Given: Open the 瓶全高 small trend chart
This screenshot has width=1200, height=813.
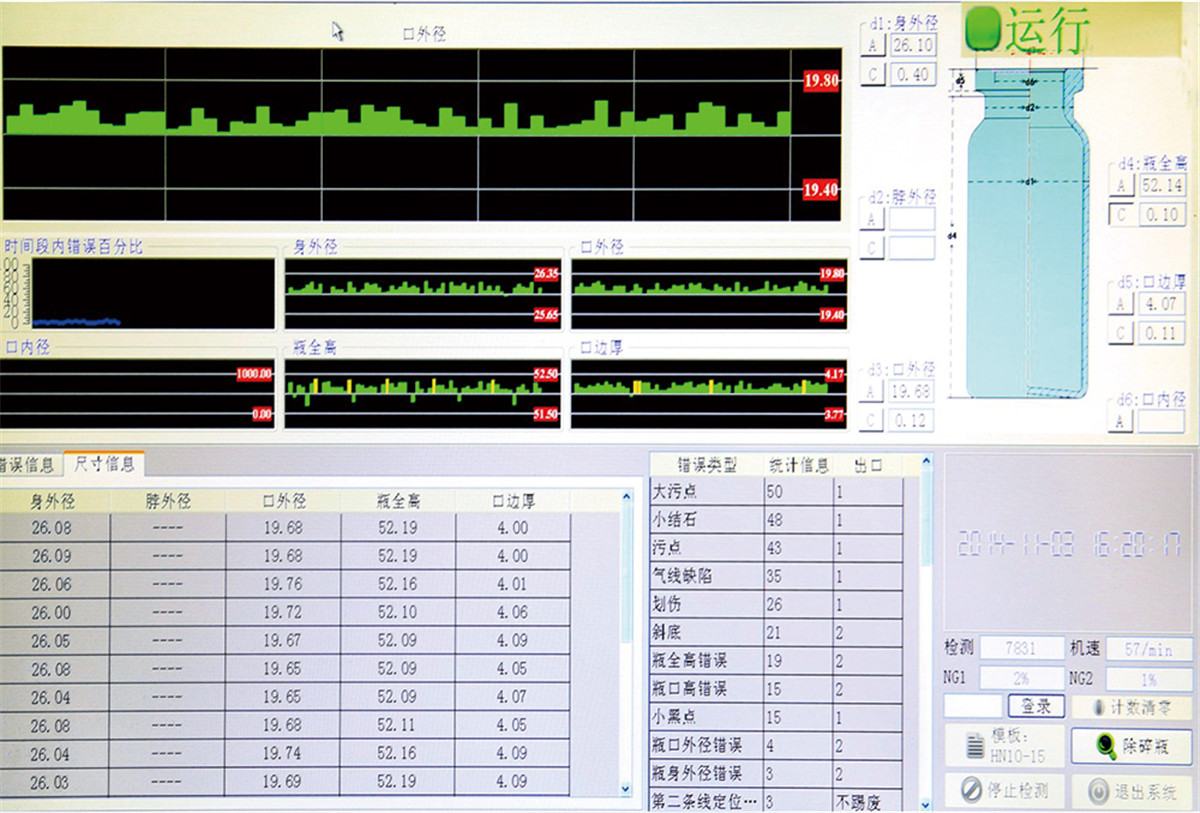Looking at the screenshot, I should pos(422,394).
